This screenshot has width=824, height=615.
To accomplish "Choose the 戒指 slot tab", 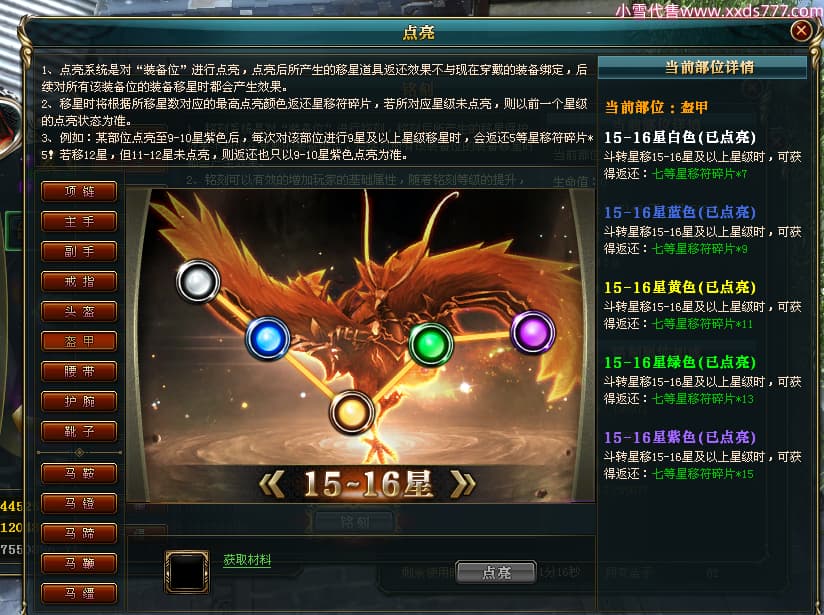I will 79,282.
